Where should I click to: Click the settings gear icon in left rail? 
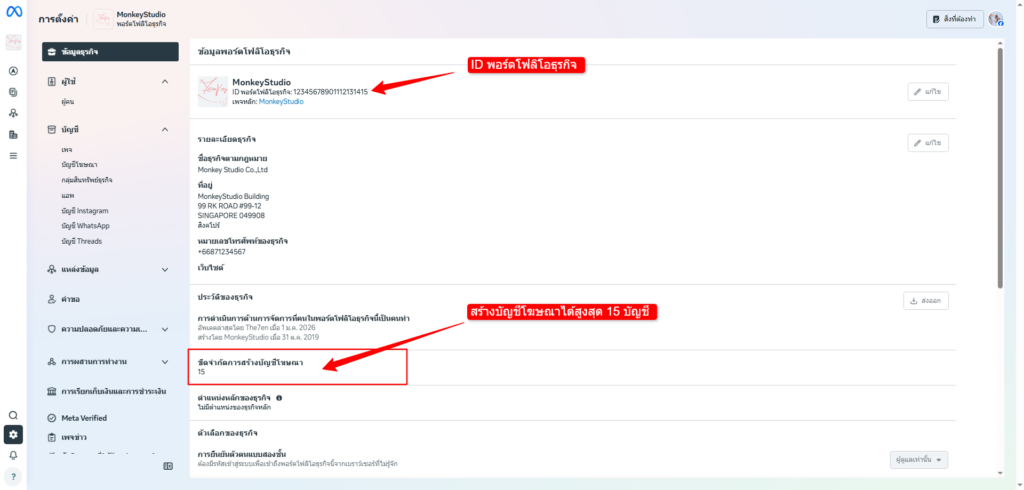(13, 434)
